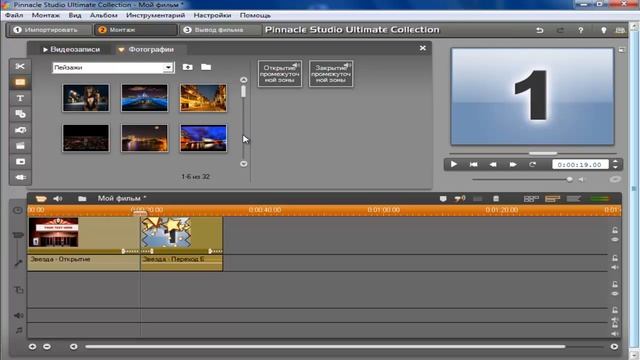Click fast rewind in player
Image resolution: width=640 pixels, height=360 pixels.
tap(493, 164)
